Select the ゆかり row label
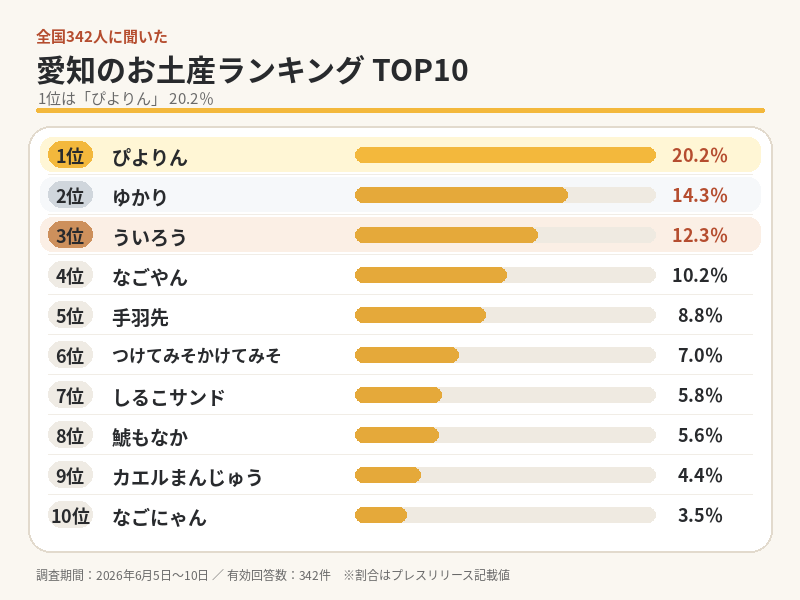The width and height of the screenshot is (800, 600). point(140,197)
